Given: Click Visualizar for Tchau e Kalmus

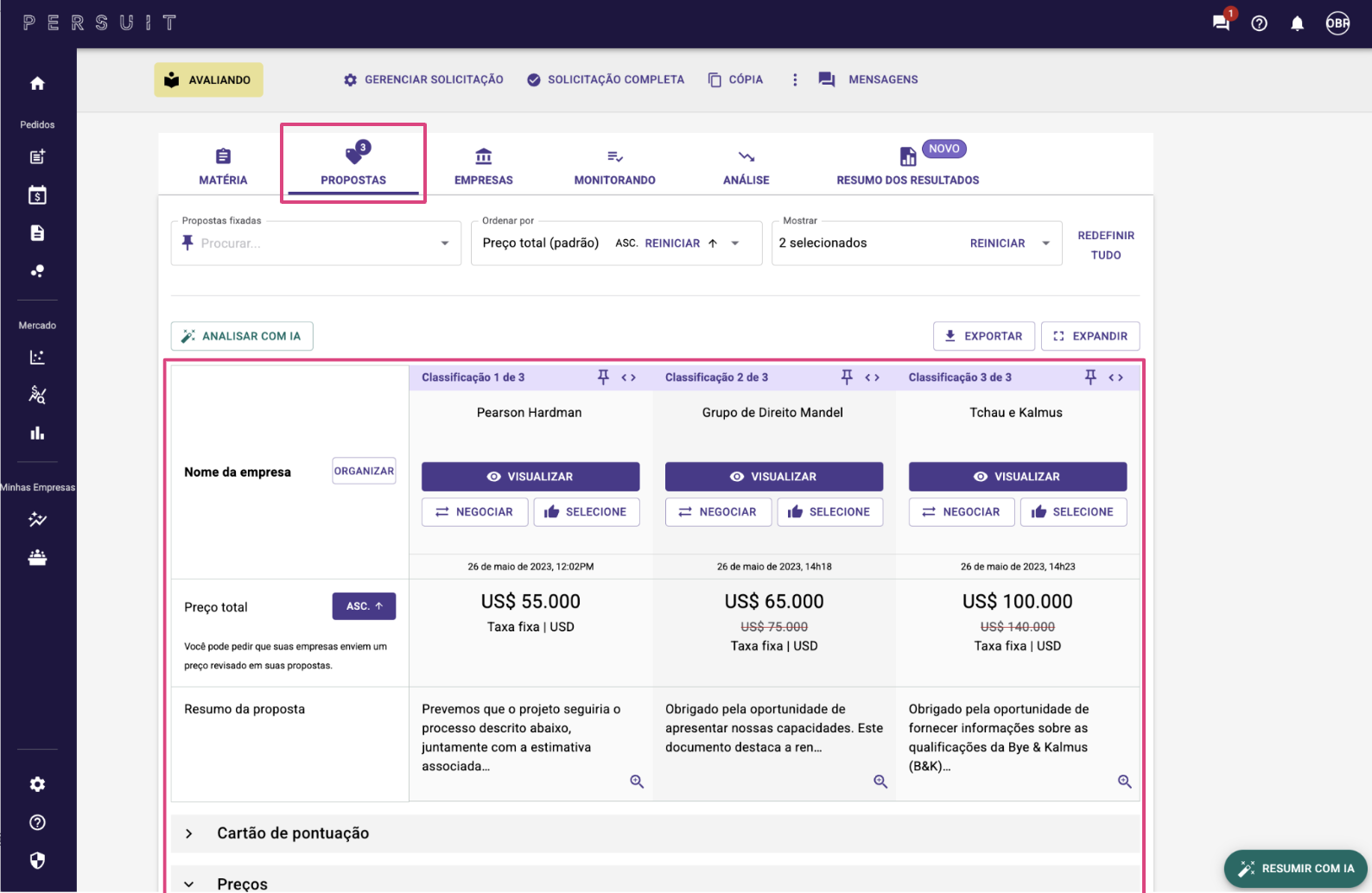Looking at the screenshot, I should [x=1018, y=477].
